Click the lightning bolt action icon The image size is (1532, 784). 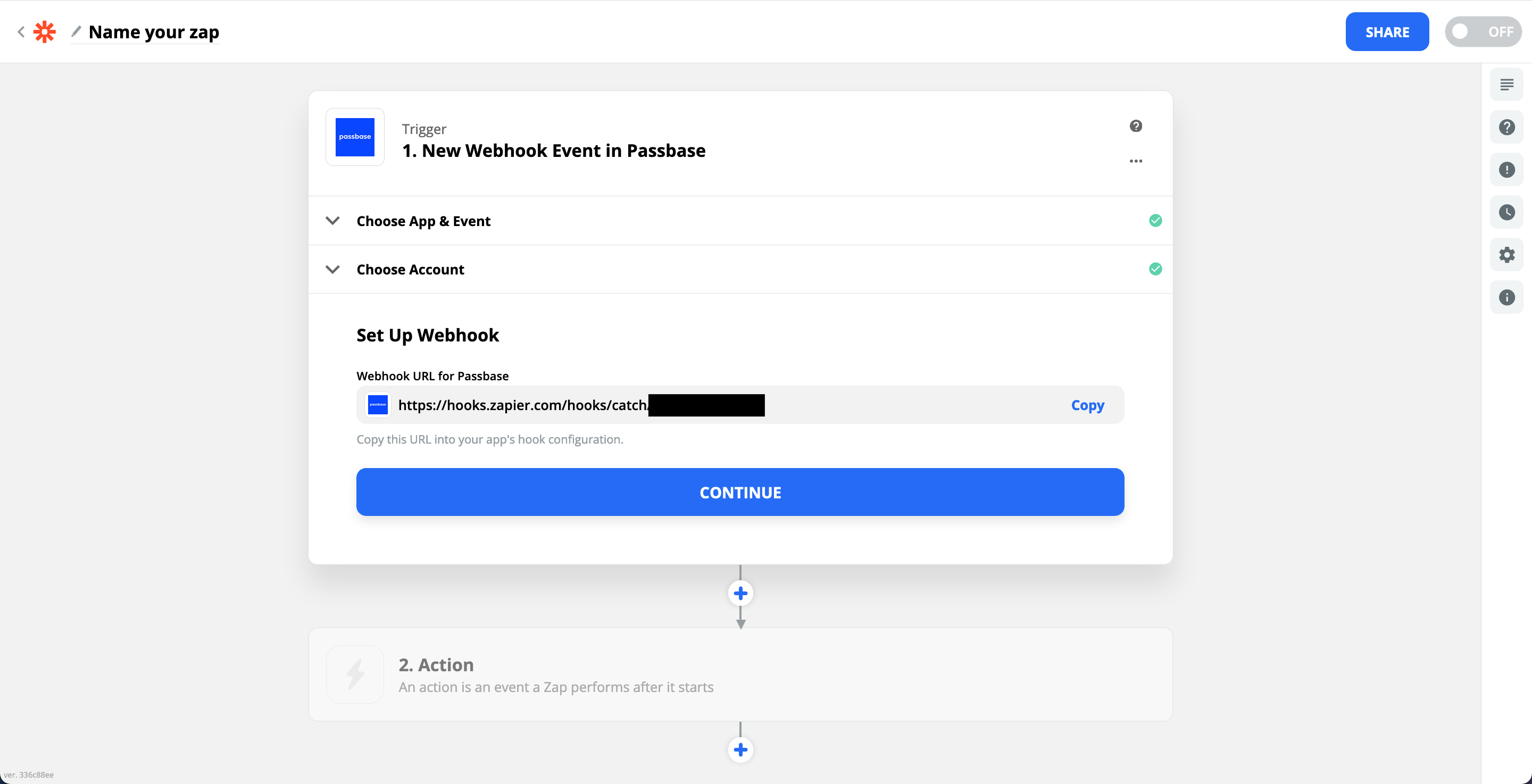click(x=355, y=674)
